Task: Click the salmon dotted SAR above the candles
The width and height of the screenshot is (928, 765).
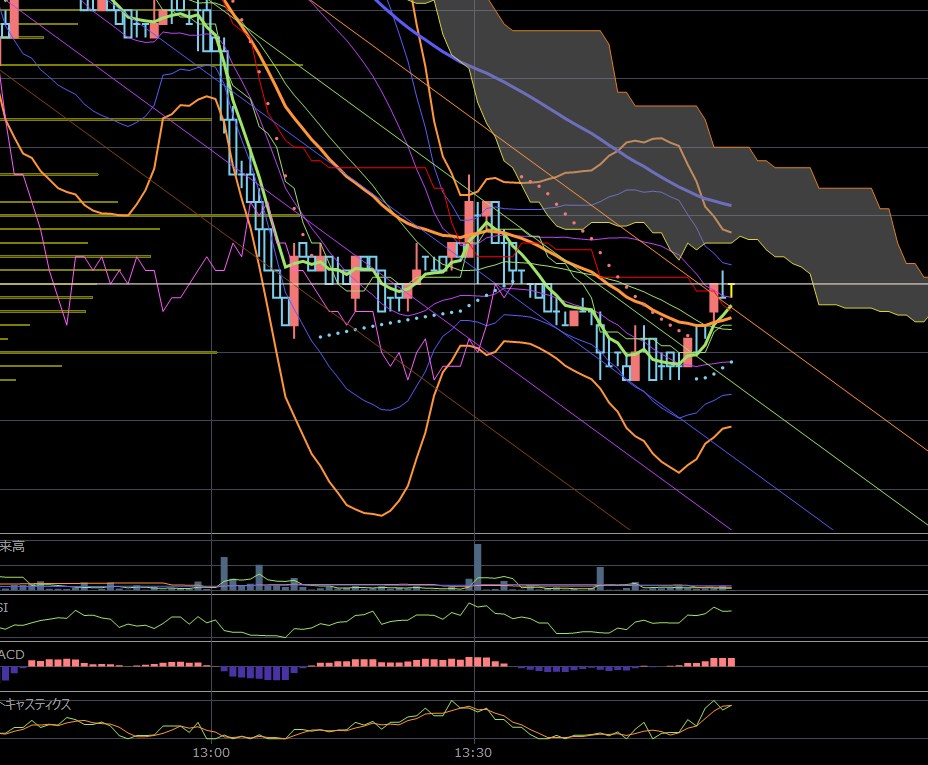Action: [x=560, y=206]
